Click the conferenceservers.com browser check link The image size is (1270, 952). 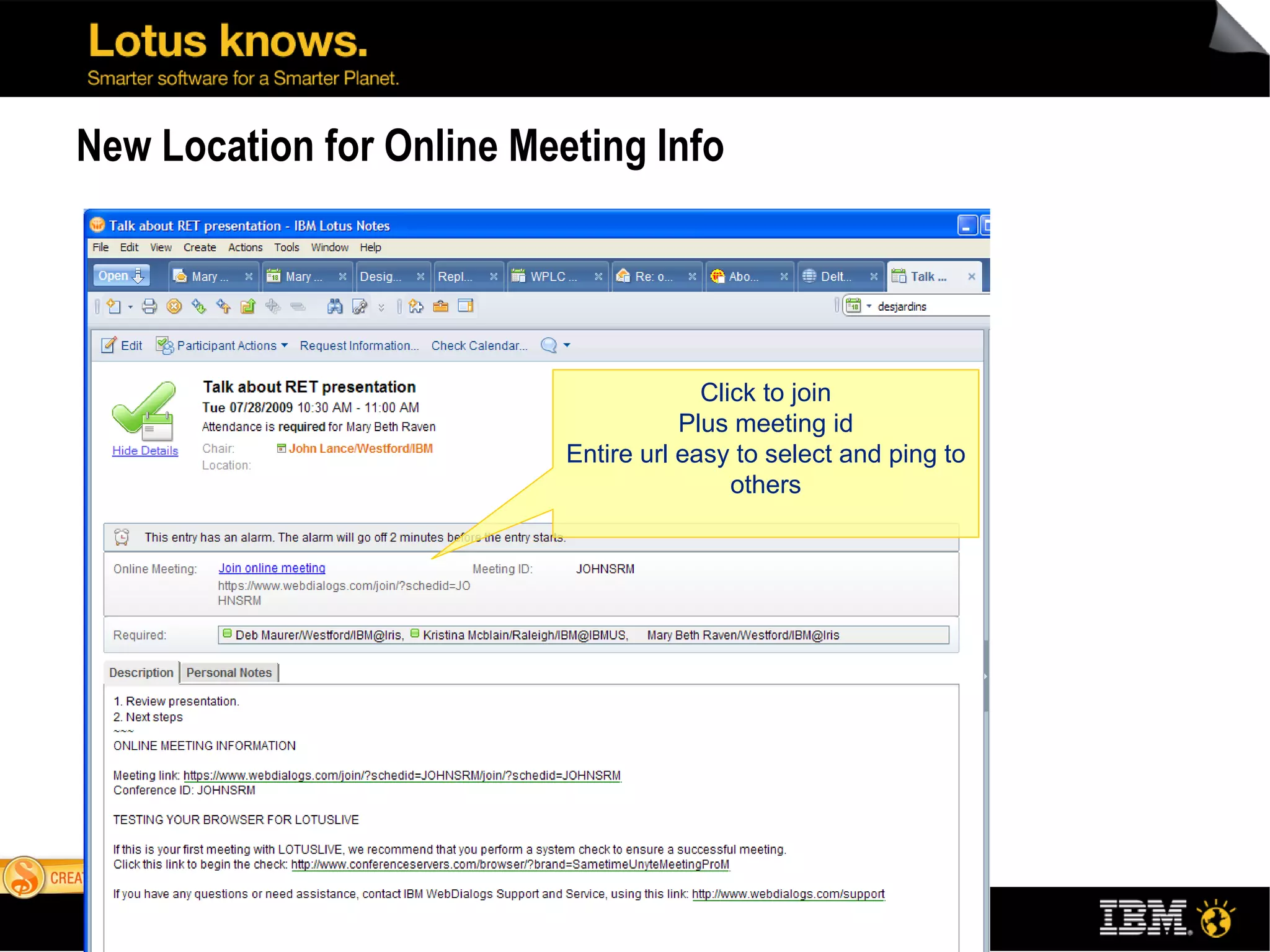coord(510,865)
